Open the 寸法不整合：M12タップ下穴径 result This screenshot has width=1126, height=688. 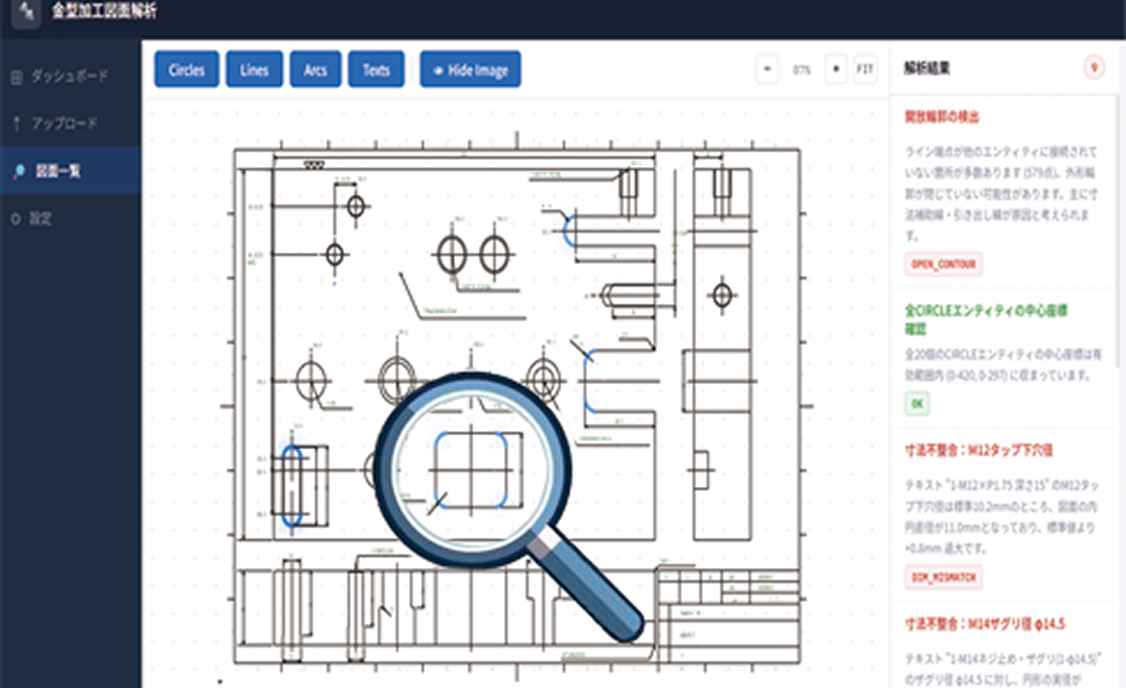pos(977,450)
